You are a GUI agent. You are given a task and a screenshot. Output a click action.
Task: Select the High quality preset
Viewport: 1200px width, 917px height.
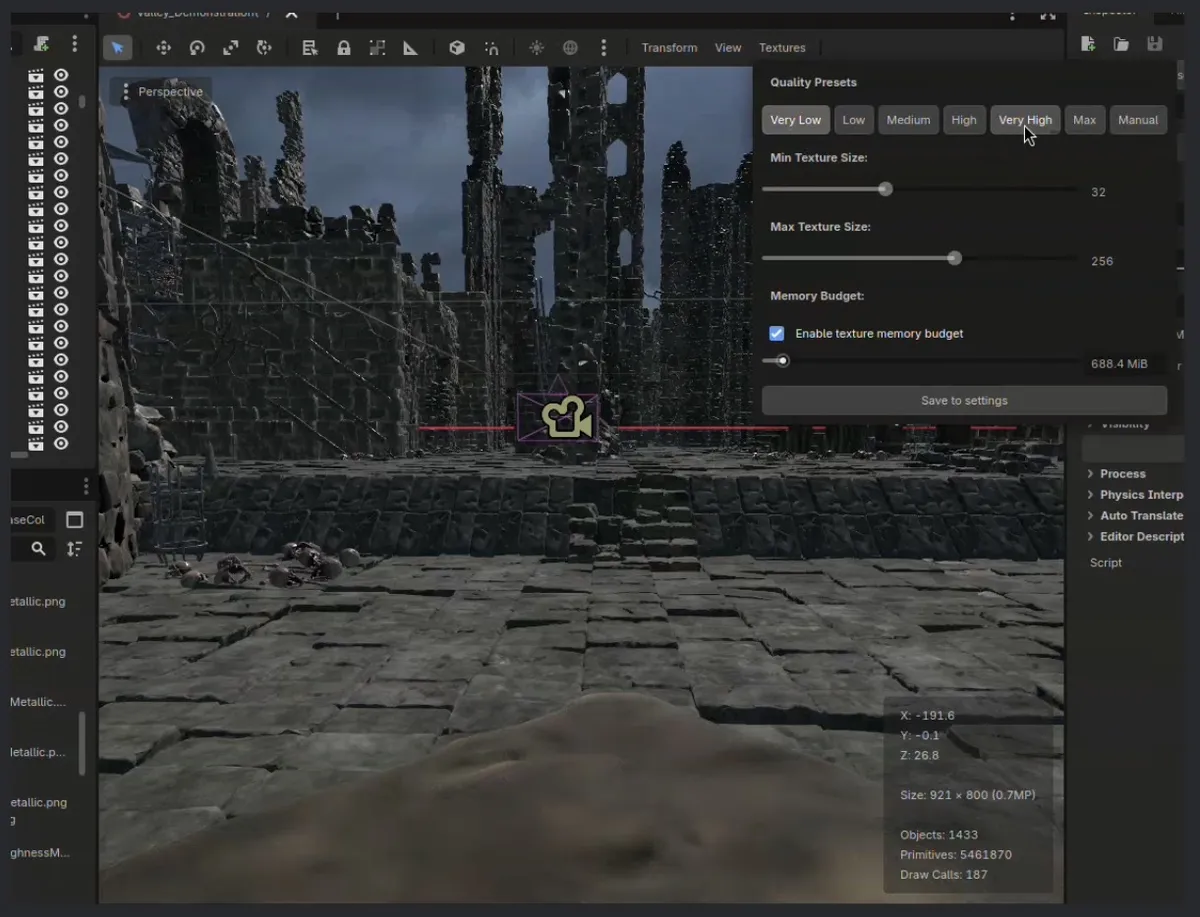[x=964, y=120]
